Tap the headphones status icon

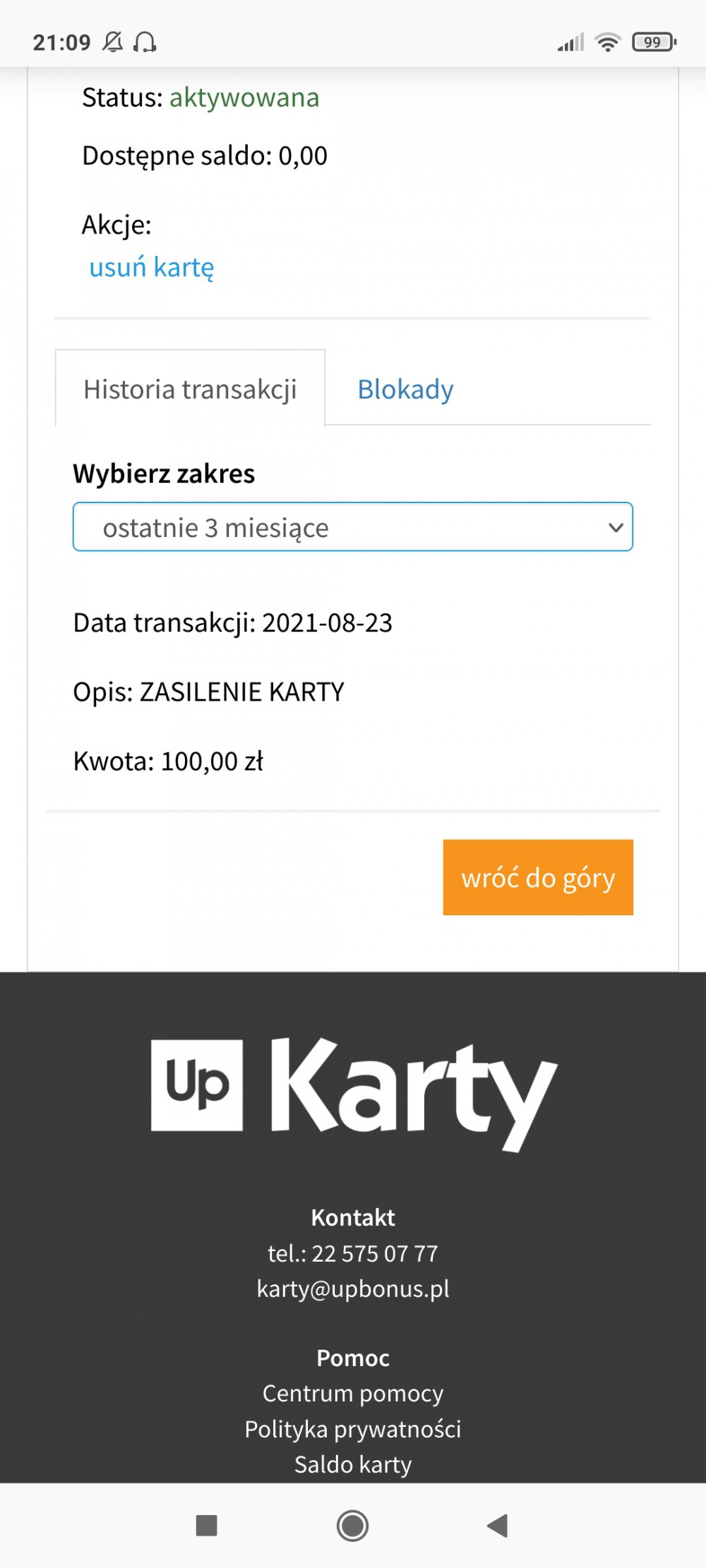click(145, 42)
